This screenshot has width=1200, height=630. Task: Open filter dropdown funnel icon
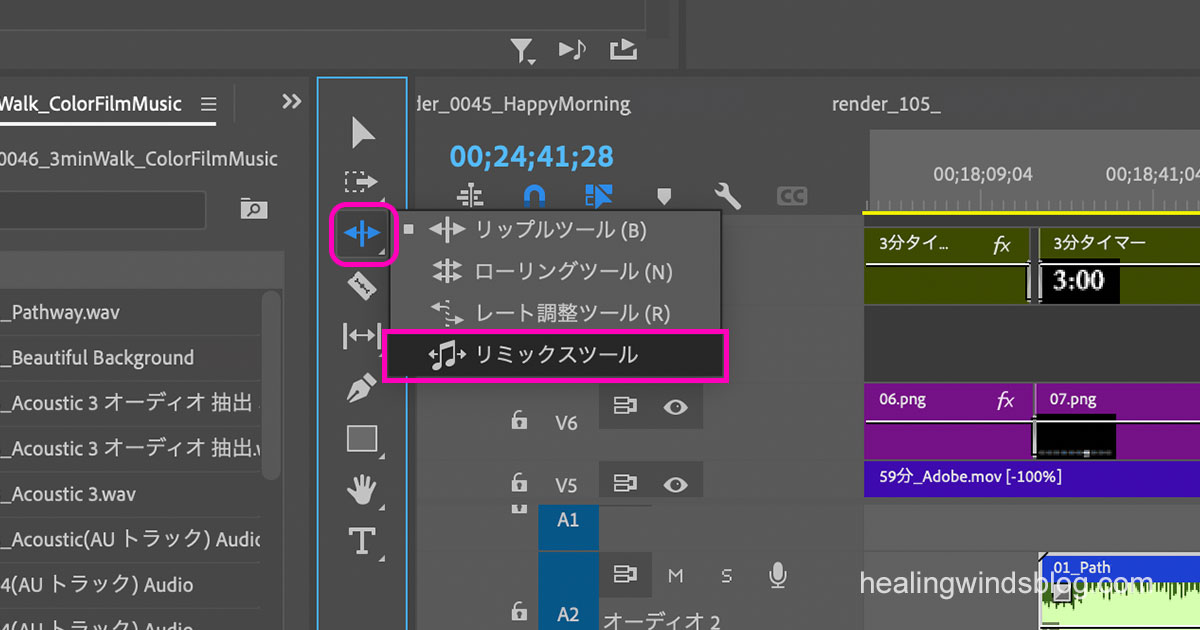(521, 49)
